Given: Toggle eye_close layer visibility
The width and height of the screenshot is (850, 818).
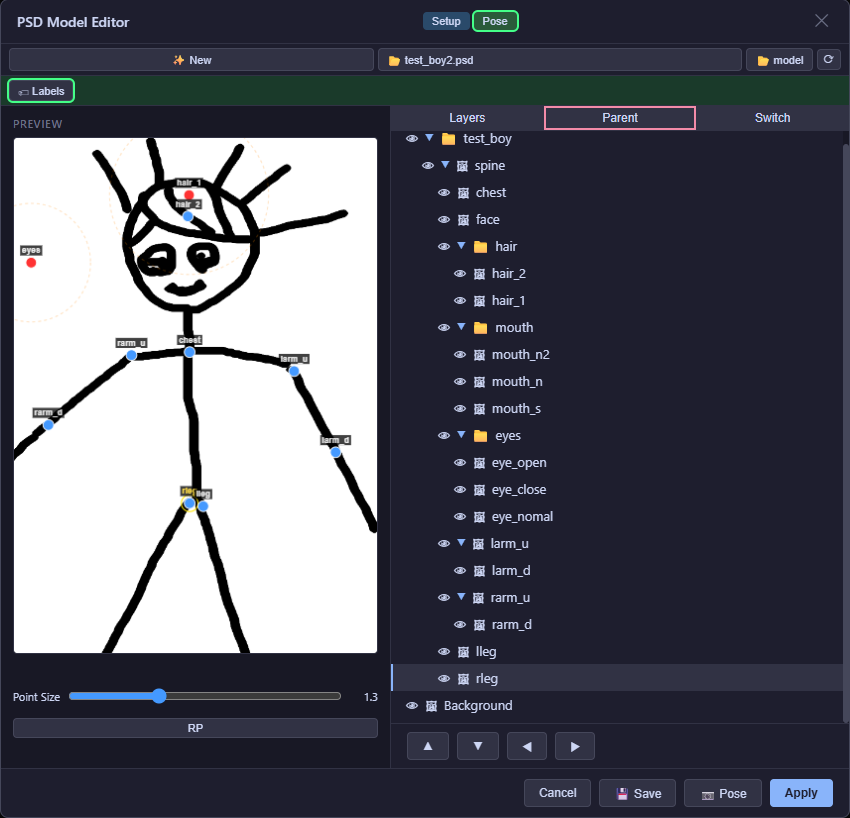Looking at the screenshot, I should pyautogui.click(x=460, y=490).
